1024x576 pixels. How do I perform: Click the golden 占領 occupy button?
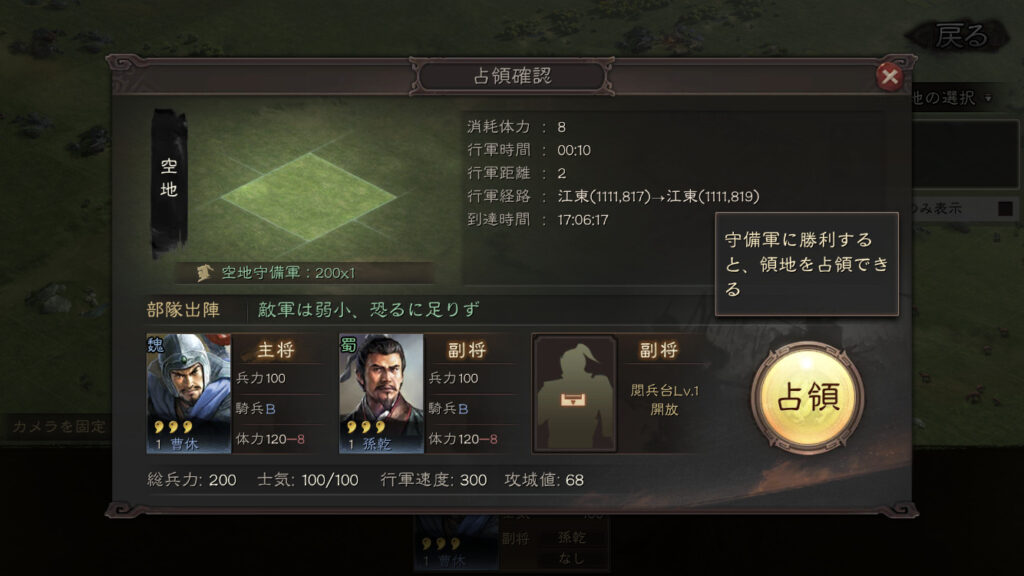[x=808, y=397]
